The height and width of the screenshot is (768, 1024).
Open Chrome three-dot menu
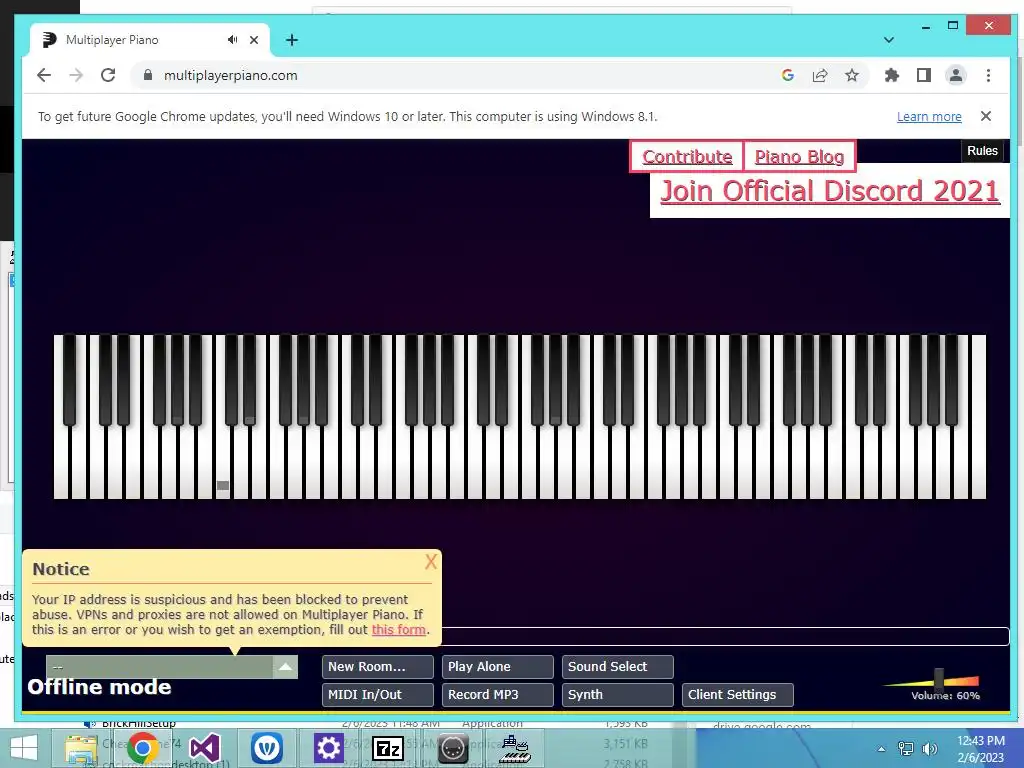click(988, 75)
